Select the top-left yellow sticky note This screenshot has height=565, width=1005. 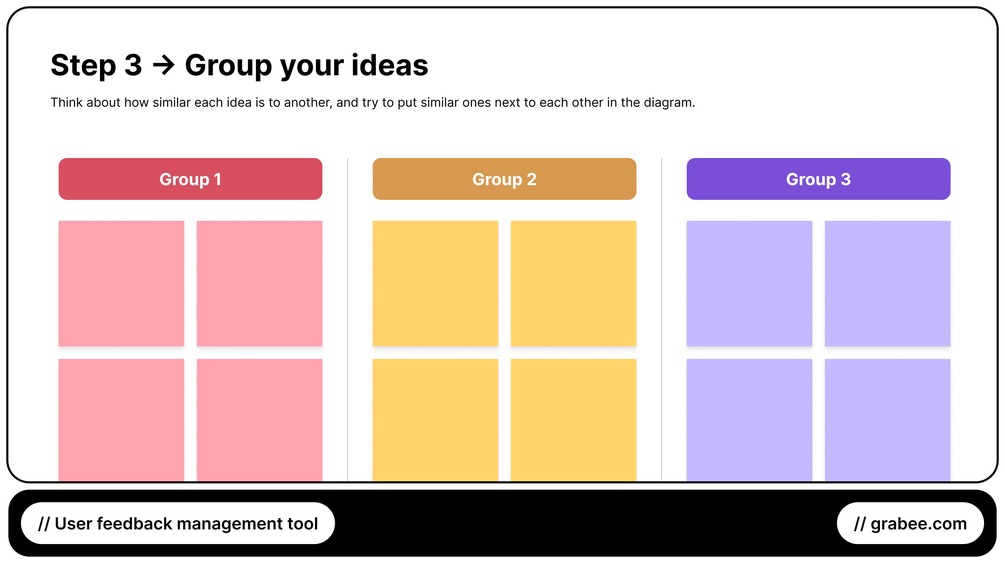point(435,283)
